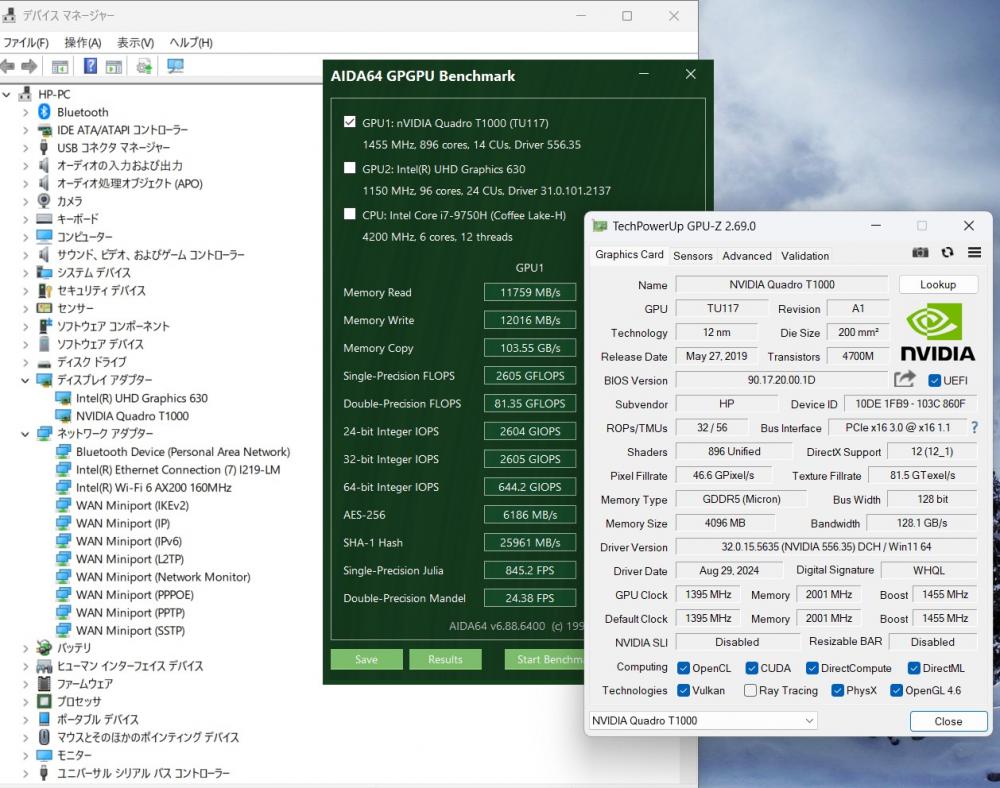This screenshot has height=788, width=1000.
Task: Switch to the Sensors tab in GPU-Z
Action: tap(692, 256)
